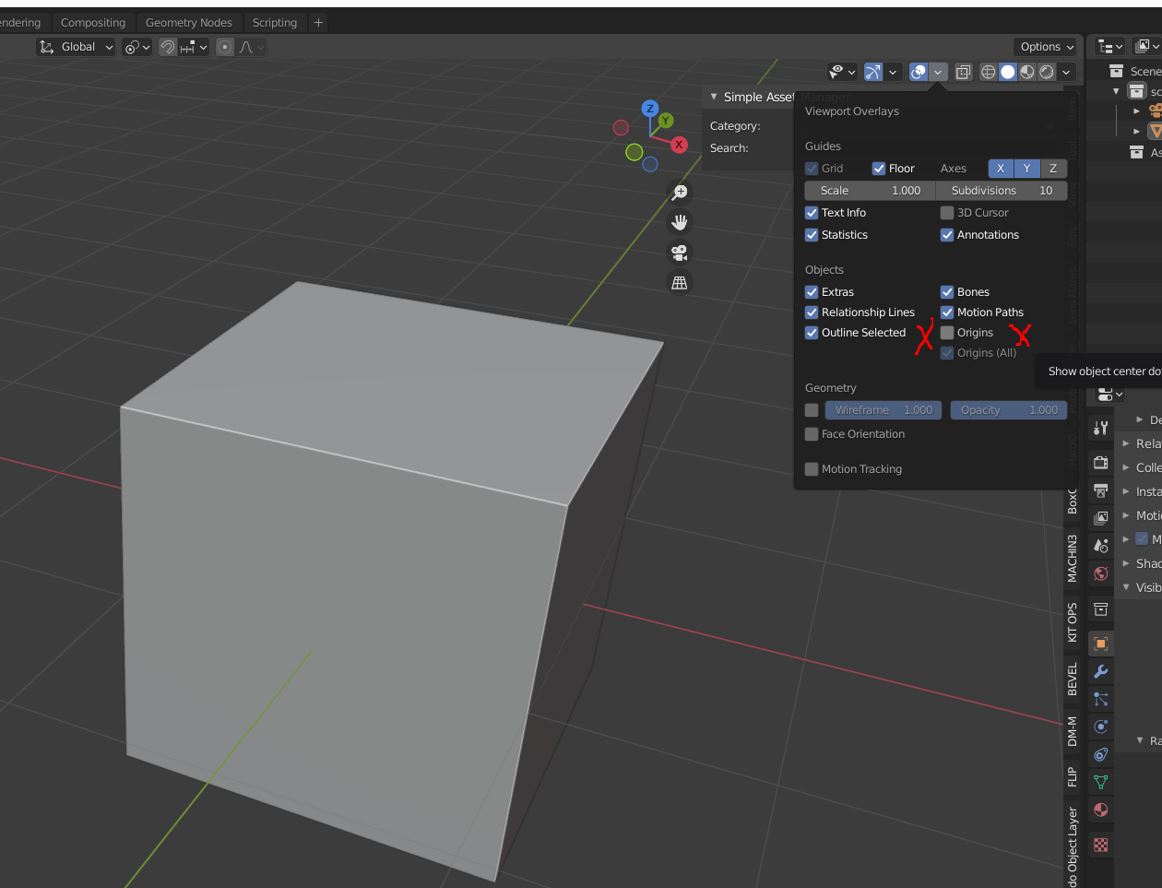Open the shading mode dropdown arrow
Image resolution: width=1162 pixels, height=888 pixels.
coord(1066,71)
